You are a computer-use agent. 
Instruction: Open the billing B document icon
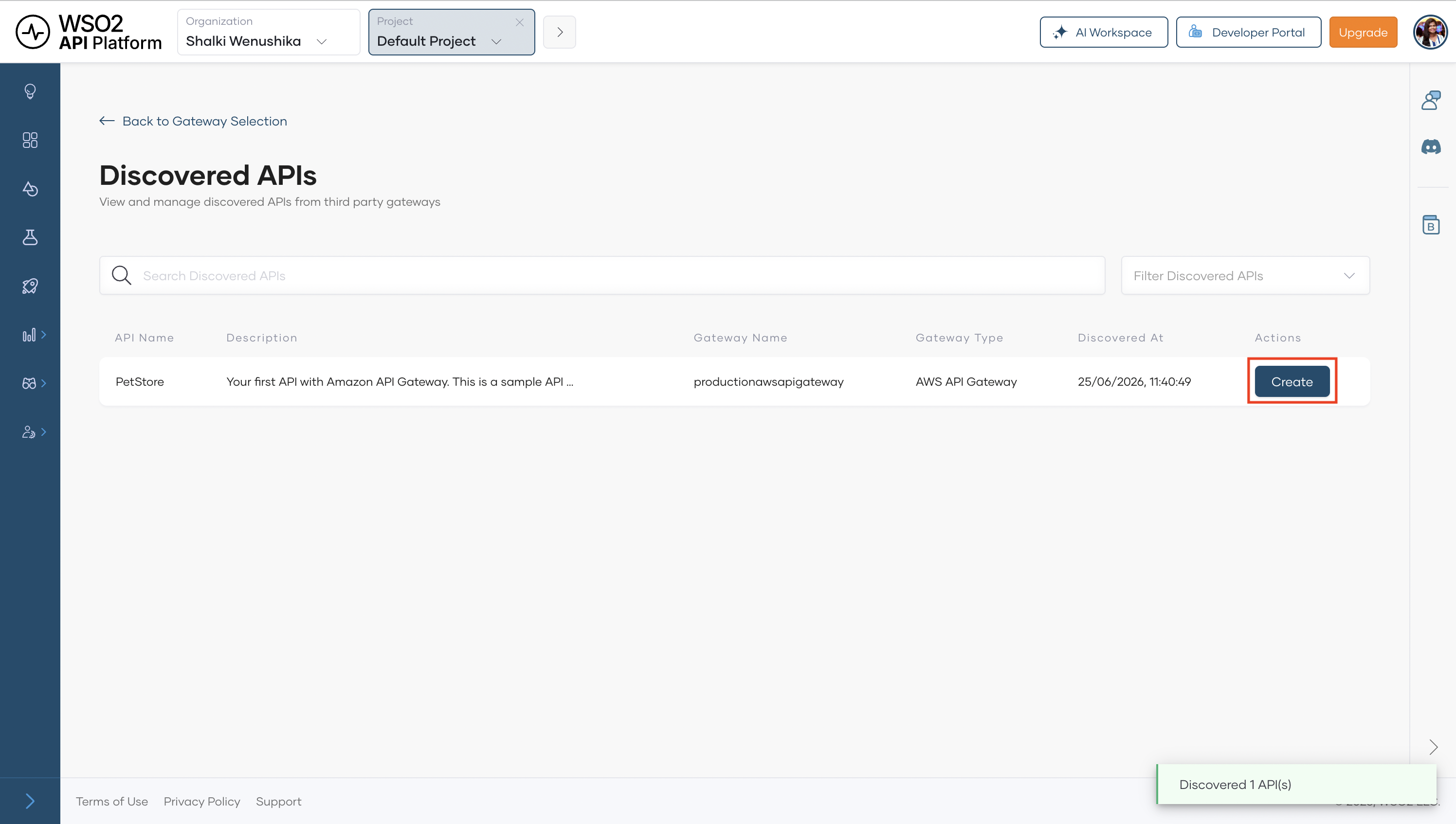coord(1431,225)
